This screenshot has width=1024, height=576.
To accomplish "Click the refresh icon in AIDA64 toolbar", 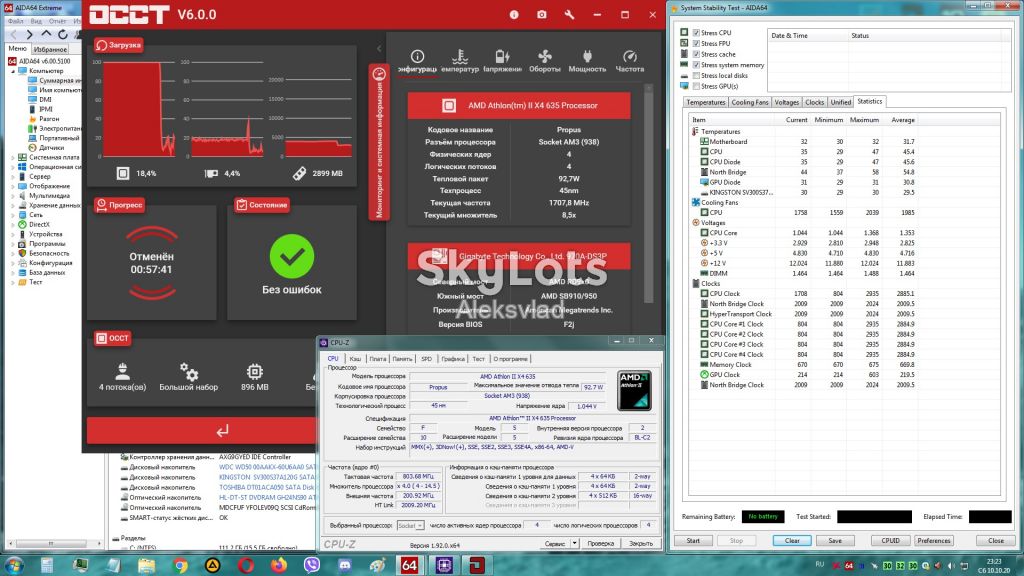I will coord(63,34).
